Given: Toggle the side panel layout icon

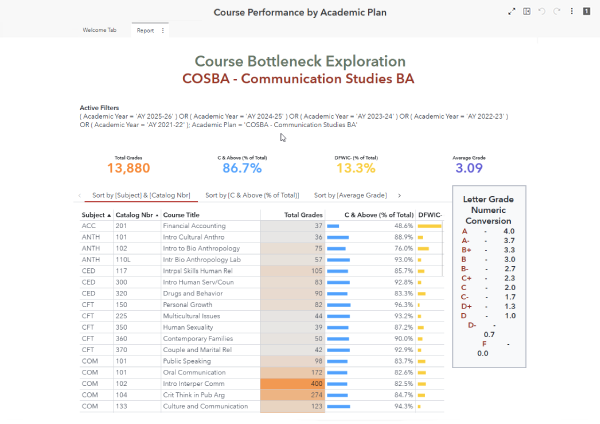Looking at the screenshot, I should [527, 11].
